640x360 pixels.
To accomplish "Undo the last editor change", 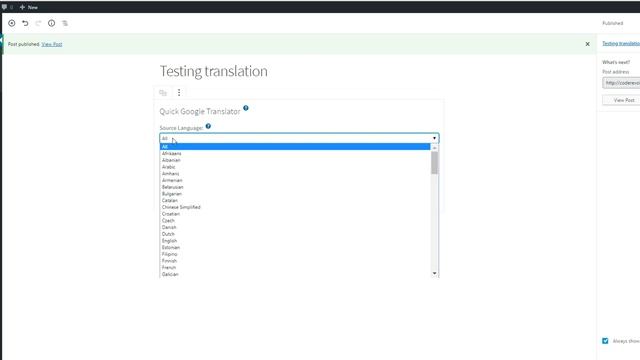I will tap(25, 23).
